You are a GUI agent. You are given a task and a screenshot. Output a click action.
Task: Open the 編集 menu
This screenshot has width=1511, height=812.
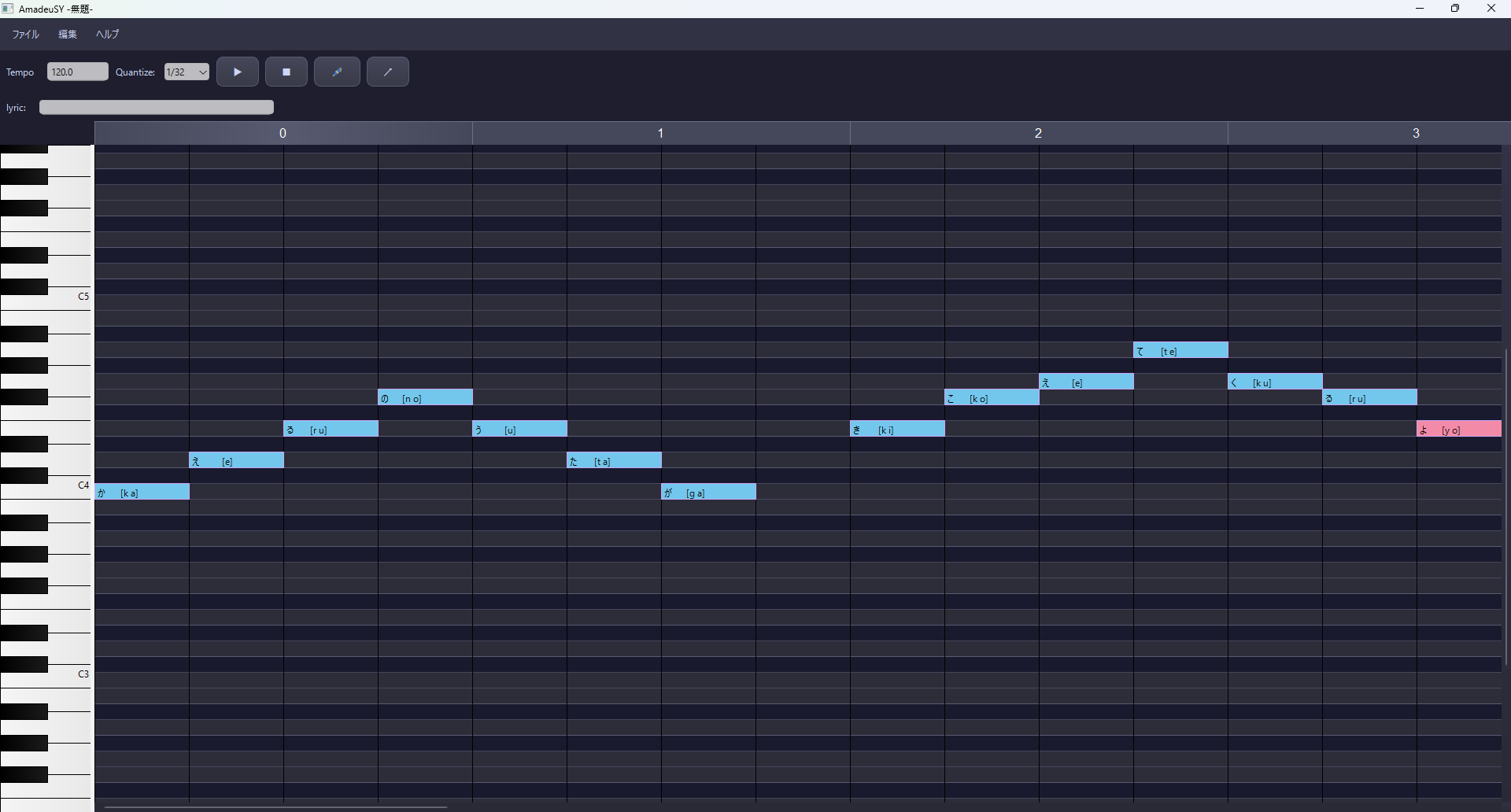66,34
